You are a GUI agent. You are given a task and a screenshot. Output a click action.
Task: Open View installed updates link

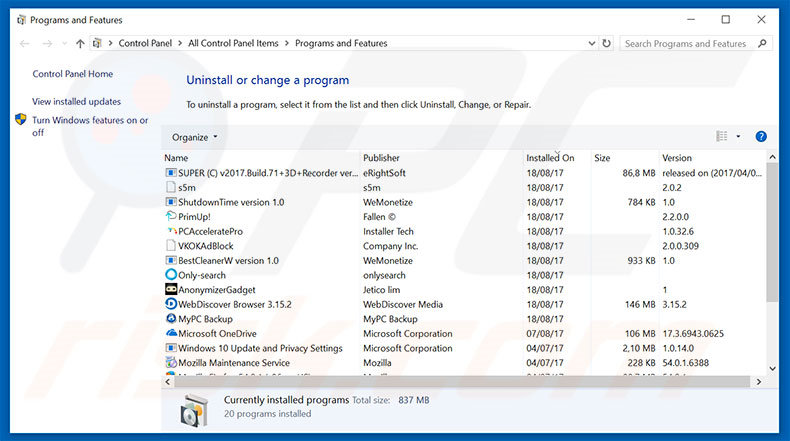77,101
